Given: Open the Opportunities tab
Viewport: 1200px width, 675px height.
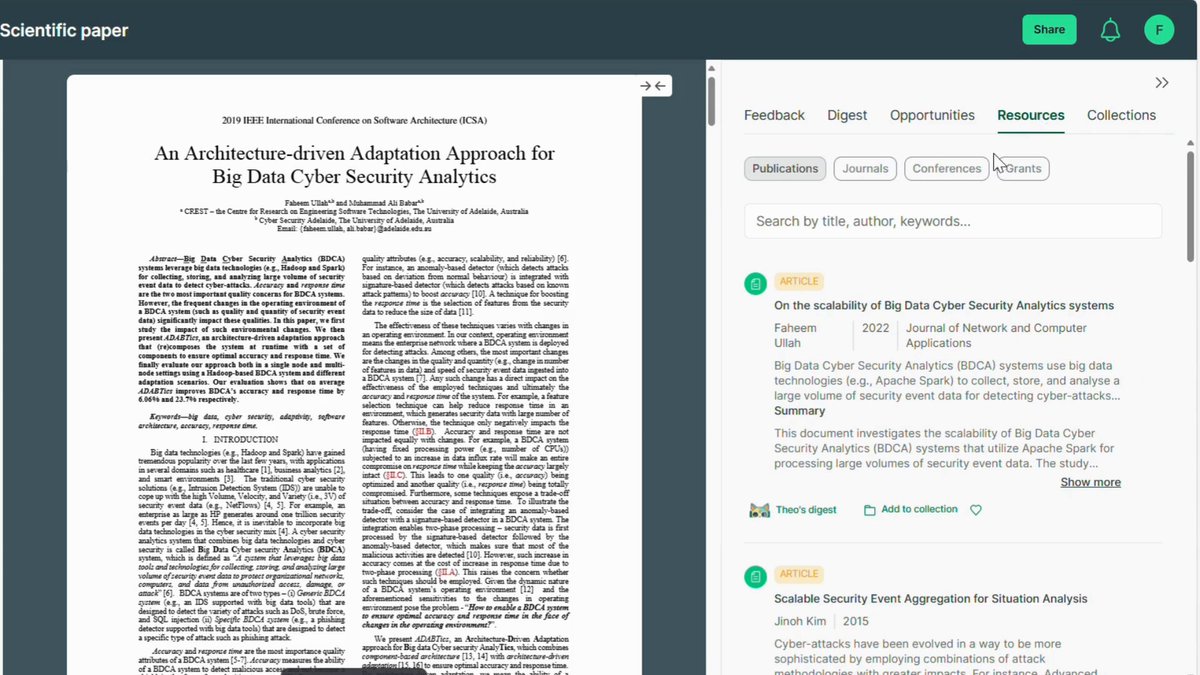Looking at the screenshot, I should [x=932, y=115].
